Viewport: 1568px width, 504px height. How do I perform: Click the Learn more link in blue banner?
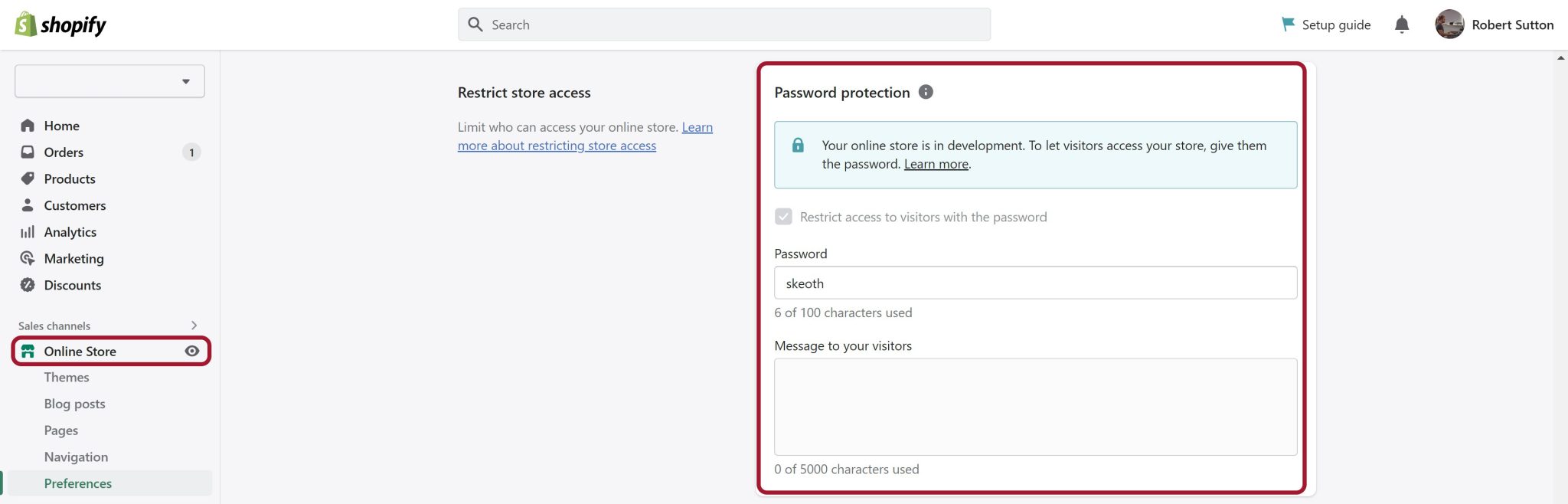tap(936, 163)
